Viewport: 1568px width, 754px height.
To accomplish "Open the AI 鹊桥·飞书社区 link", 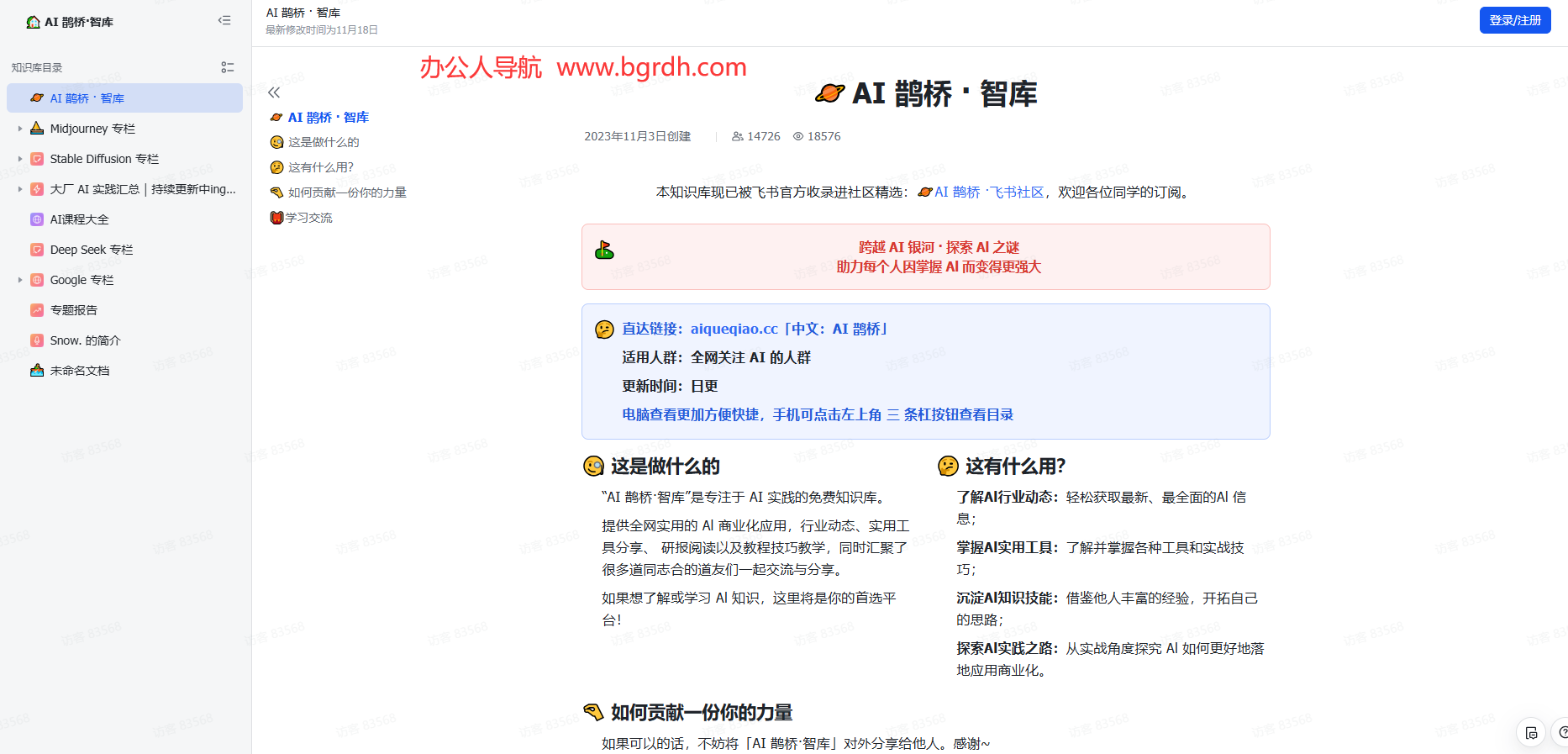I will [x=989, y=192].
